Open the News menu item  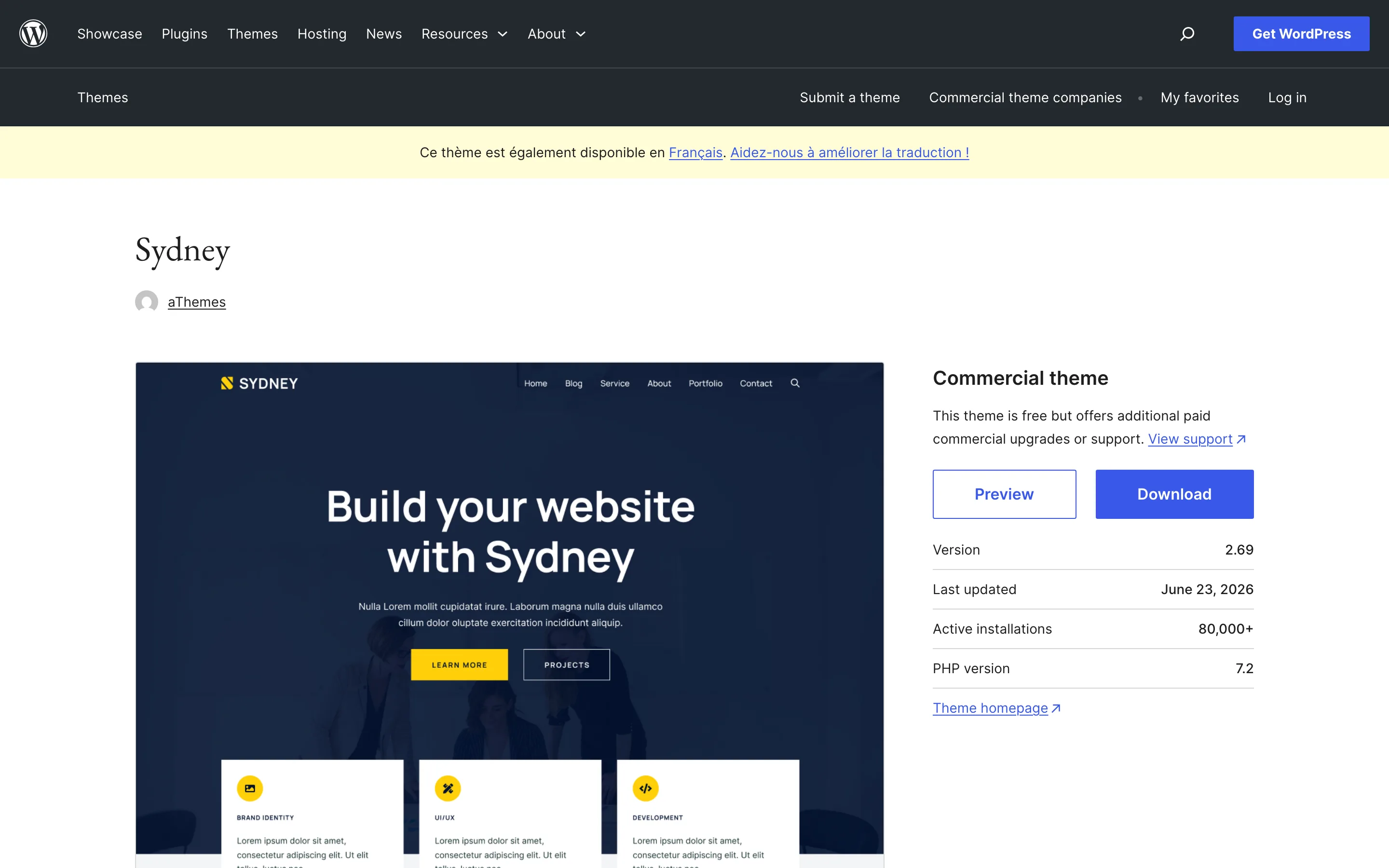click(384, 34)
